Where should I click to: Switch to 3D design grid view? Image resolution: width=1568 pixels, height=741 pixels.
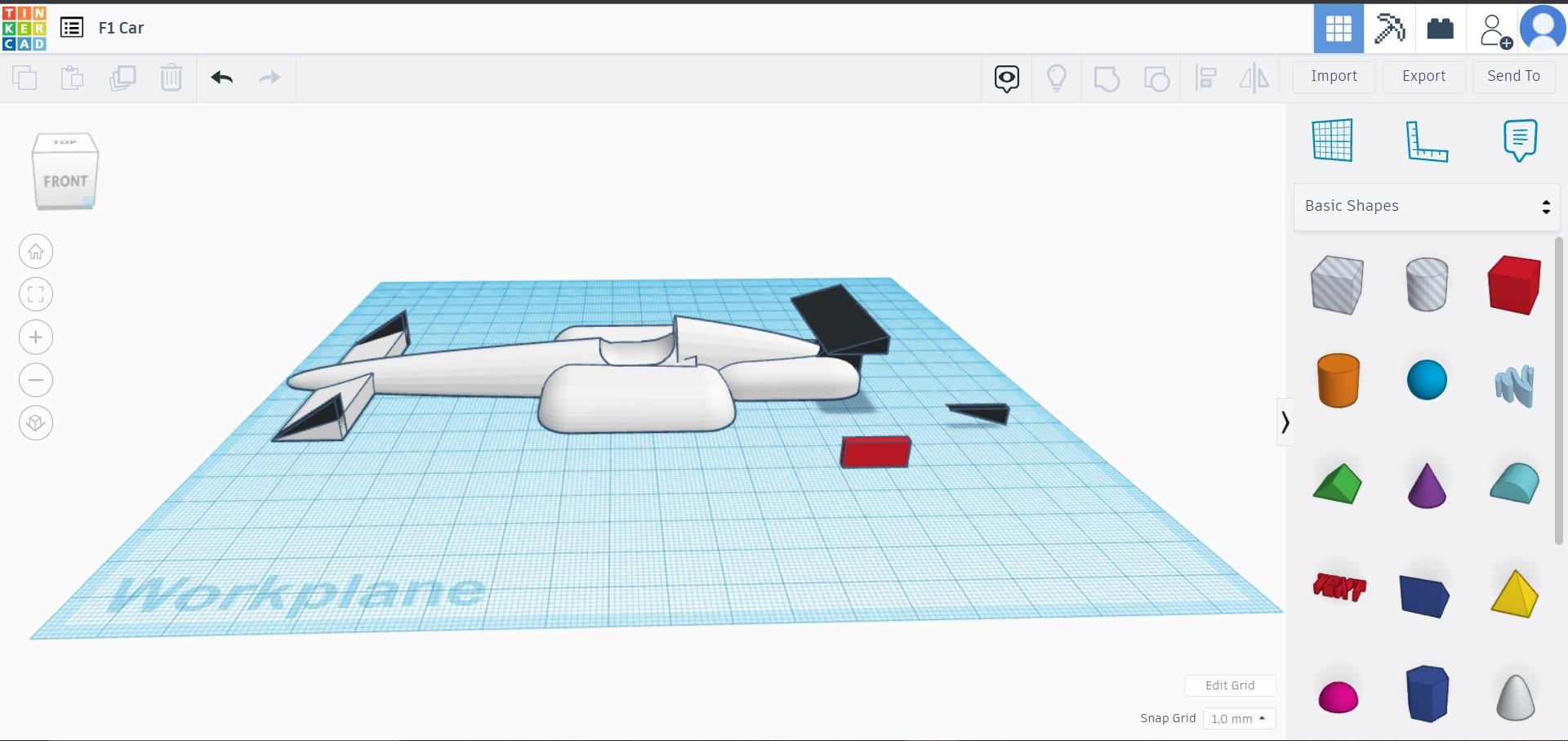pos(1339,29)
